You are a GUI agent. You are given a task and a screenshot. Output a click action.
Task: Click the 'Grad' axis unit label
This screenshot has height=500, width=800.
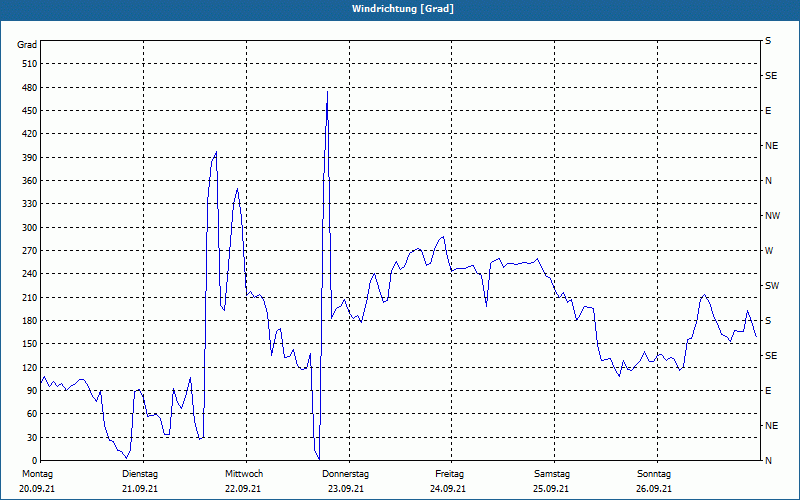27,45
